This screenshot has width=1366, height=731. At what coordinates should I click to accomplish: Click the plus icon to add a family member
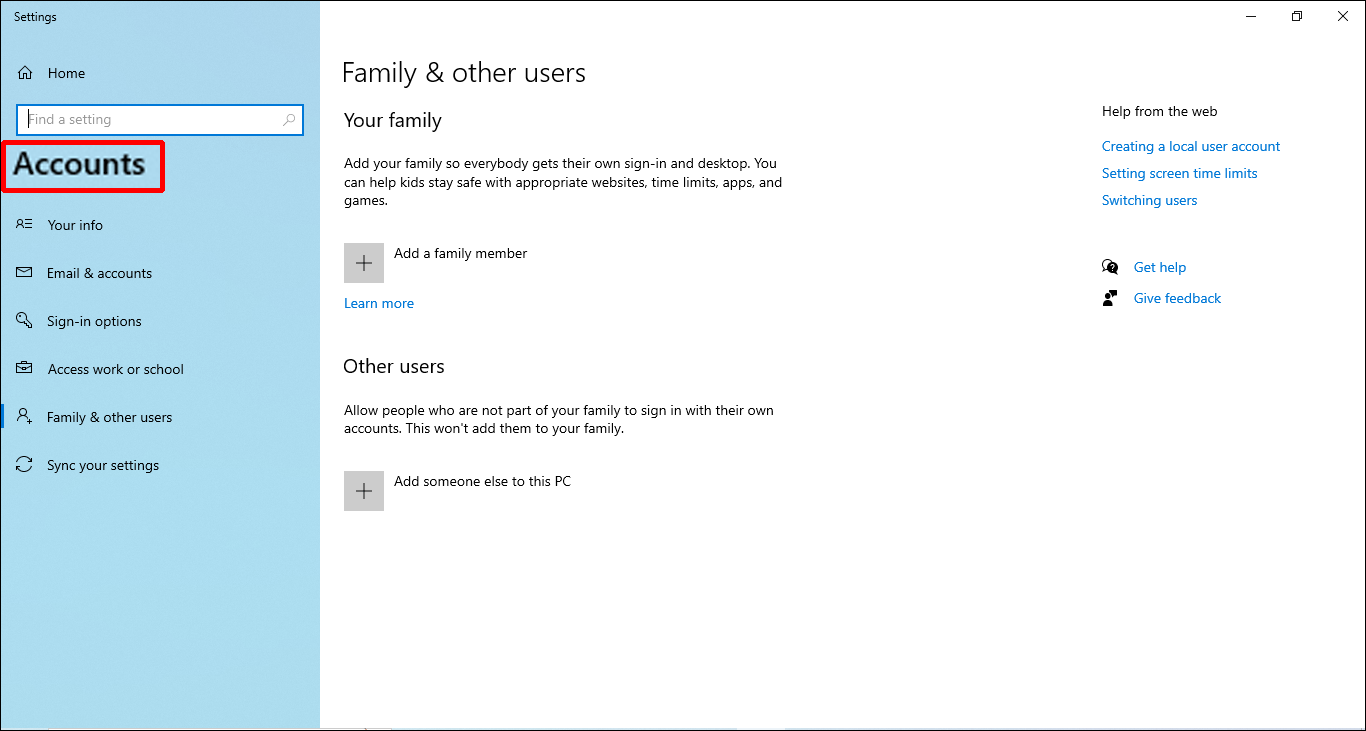click(364, 263)
